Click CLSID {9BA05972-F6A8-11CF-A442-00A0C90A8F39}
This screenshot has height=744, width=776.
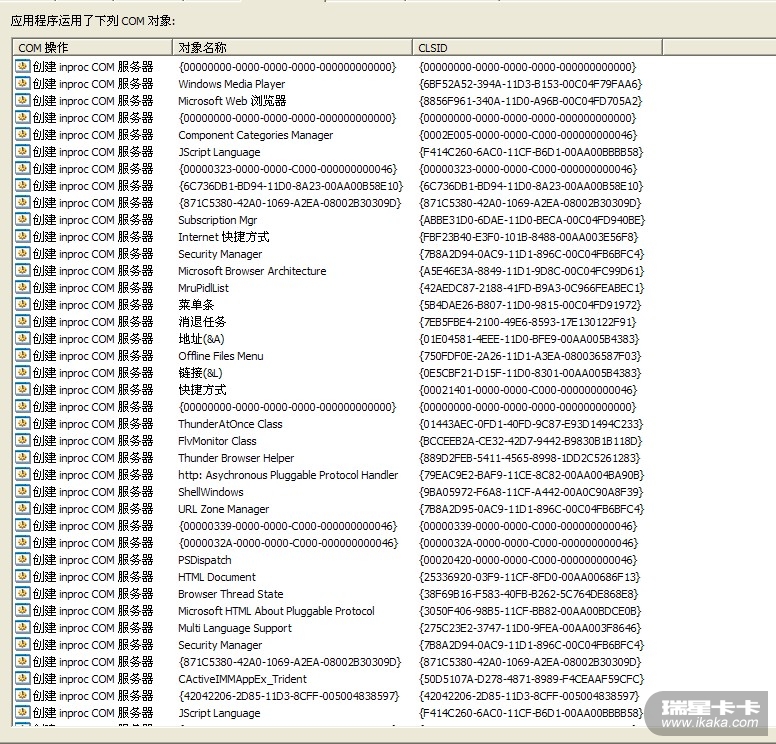click(x=531, y=492)
